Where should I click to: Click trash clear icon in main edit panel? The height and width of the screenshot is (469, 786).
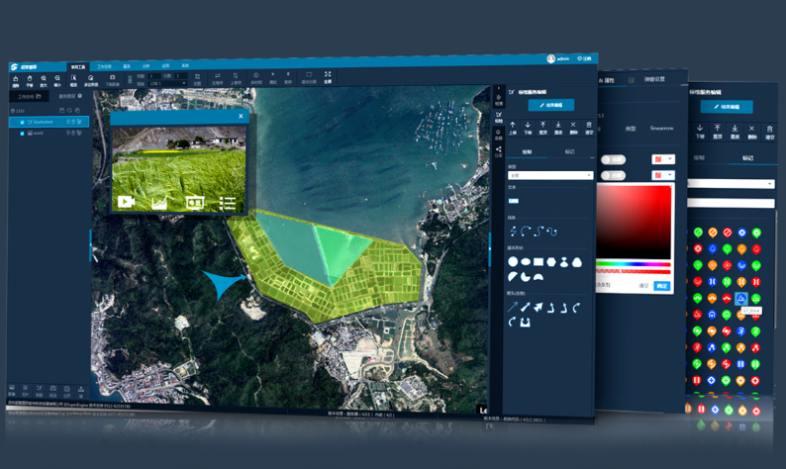pyautogui.click(x=589, y=127)
